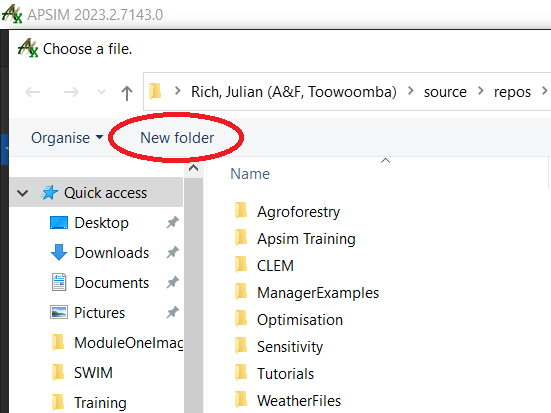Select the Optimisation folder
Image resolution: width=551 pixels, height=413 pixels.
pos(300,320)
